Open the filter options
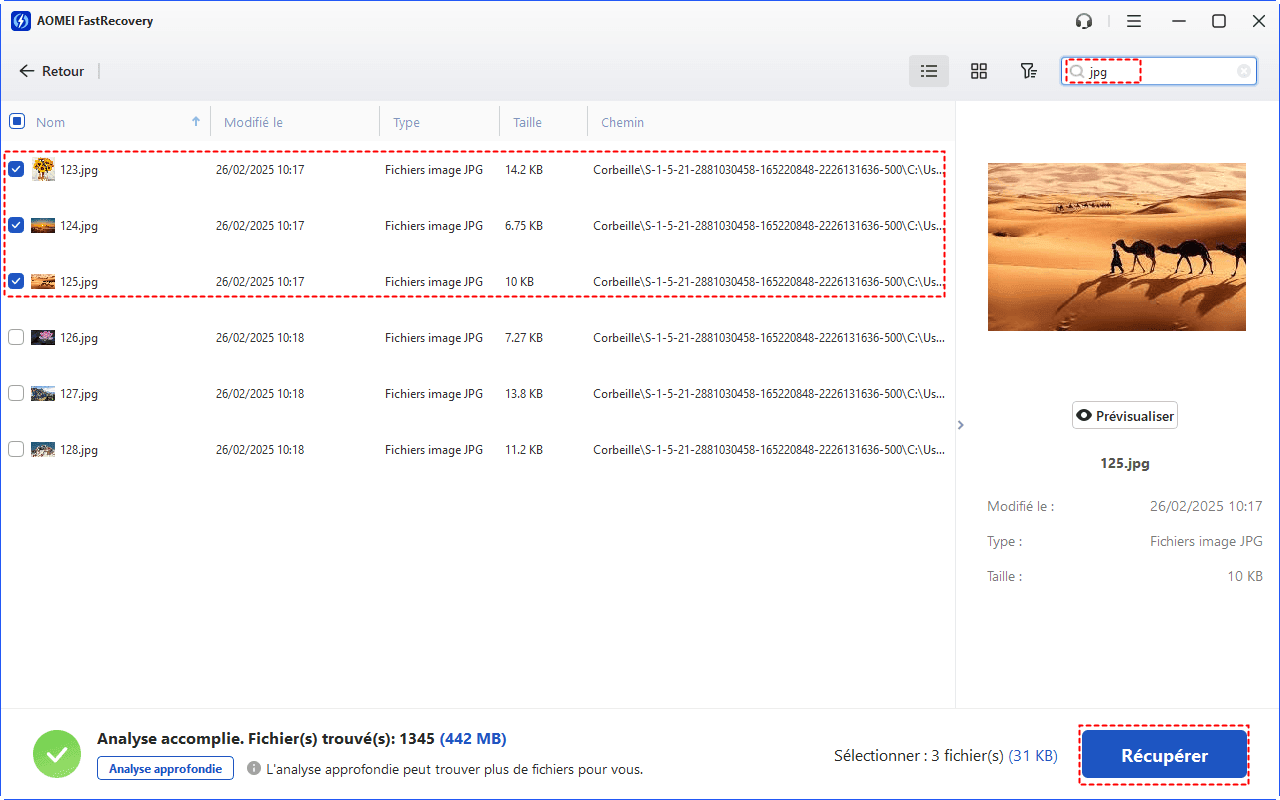This screenshot has height=800, width=1280. click(x=1028, y=71)
